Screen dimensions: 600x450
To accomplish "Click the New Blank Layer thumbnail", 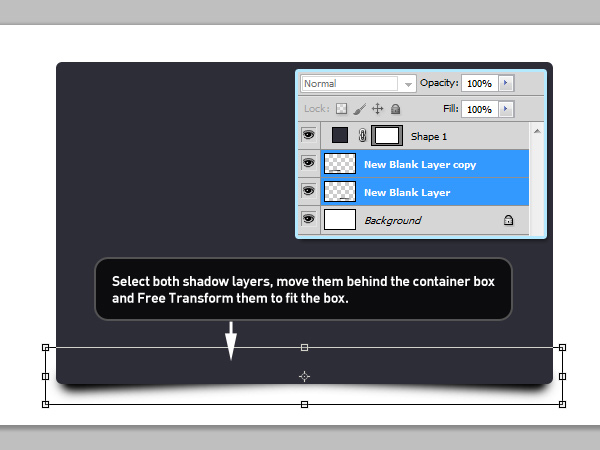I will pos(340,191).
